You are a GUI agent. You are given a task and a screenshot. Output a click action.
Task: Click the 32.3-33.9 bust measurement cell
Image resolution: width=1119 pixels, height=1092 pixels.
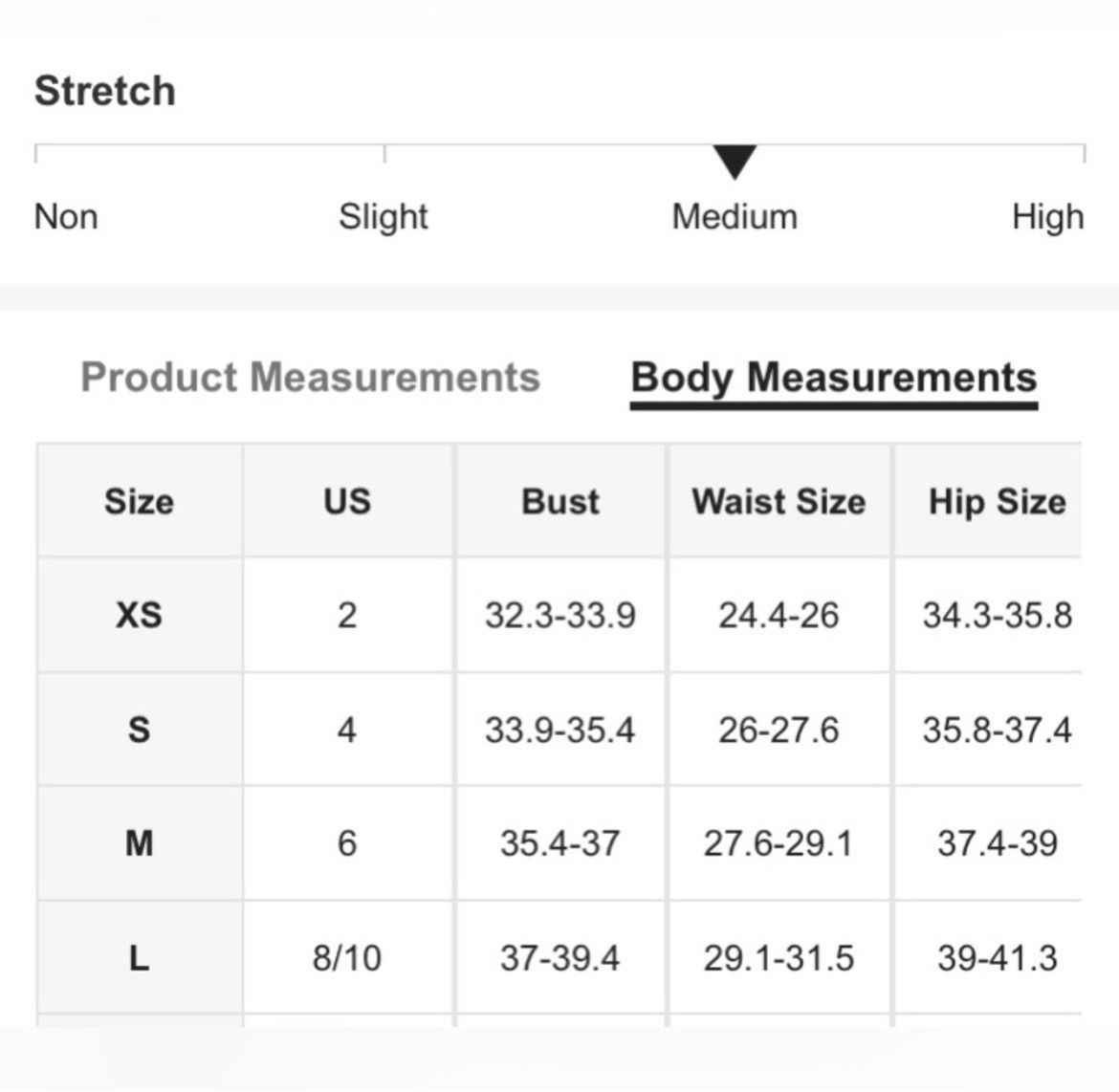[560, 615]
